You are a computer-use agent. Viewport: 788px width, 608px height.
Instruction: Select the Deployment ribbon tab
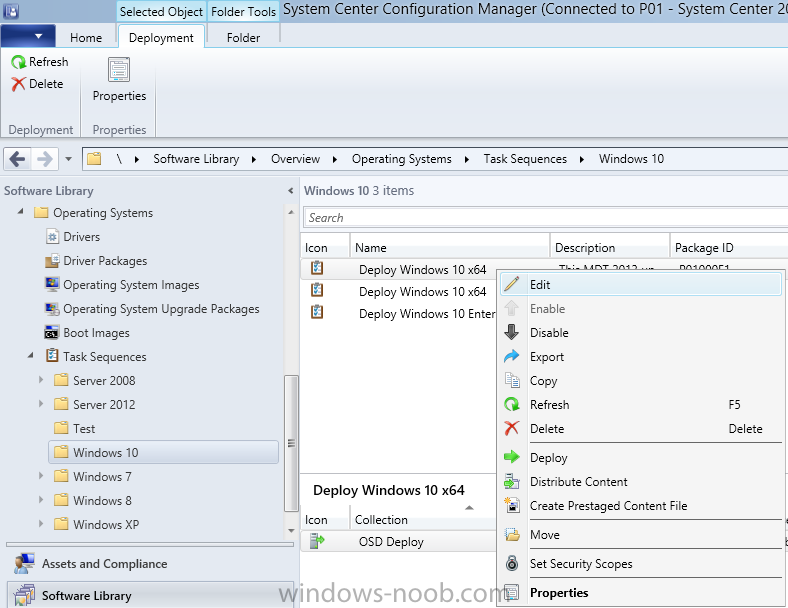[161, 38]
